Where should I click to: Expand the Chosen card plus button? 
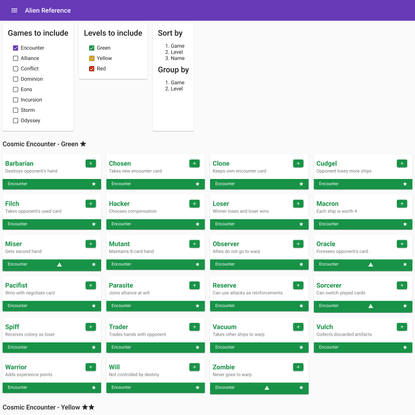194,163
